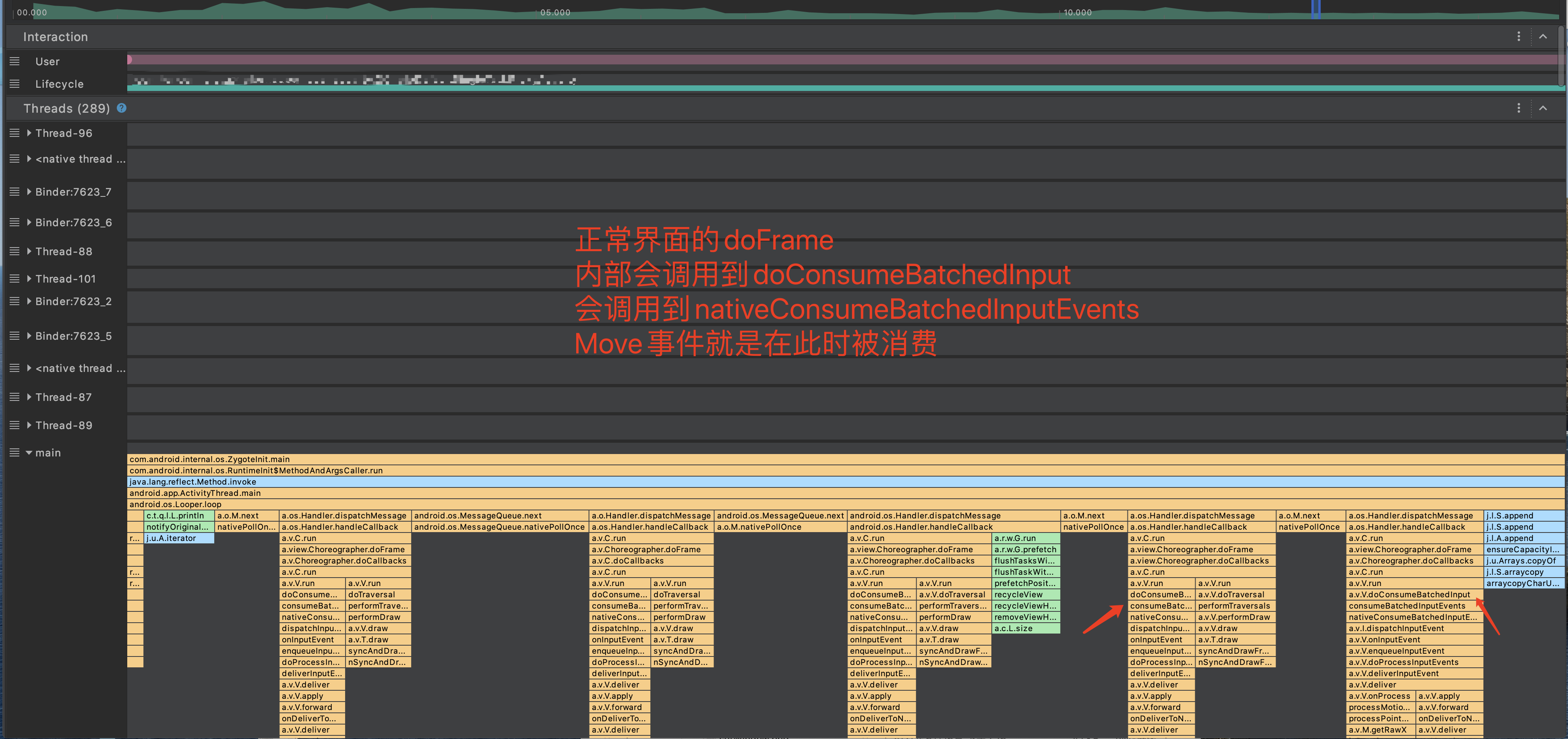This screenshot has height=739, width=1568.
Task: Collapse the Threads section with its chevron
Action: tap(1544, 108)
